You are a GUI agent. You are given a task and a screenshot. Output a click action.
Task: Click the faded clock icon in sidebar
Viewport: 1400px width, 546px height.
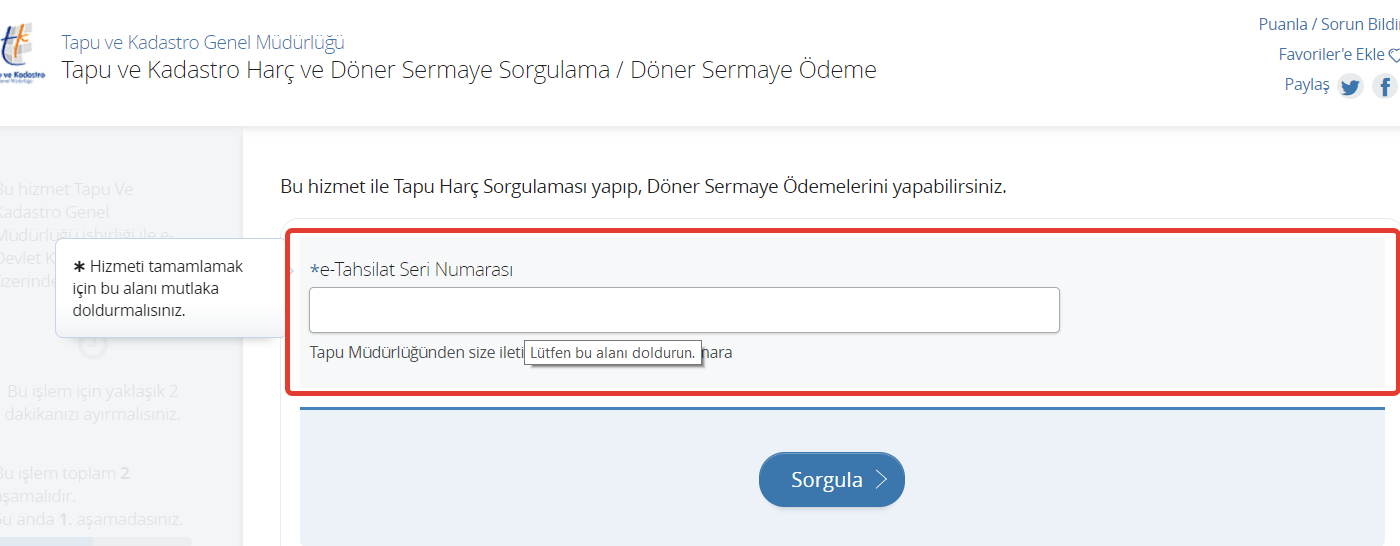92,345
